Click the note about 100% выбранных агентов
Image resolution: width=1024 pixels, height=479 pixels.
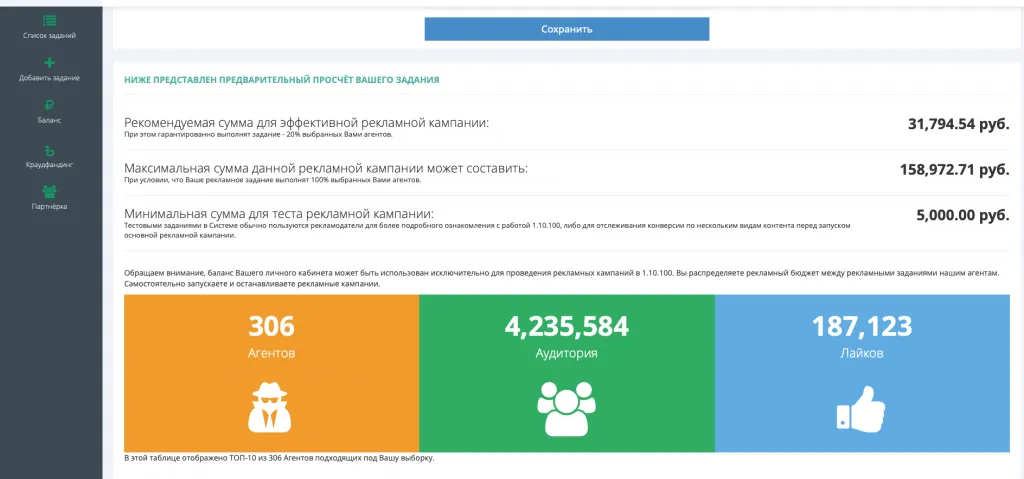click(272, 180)
